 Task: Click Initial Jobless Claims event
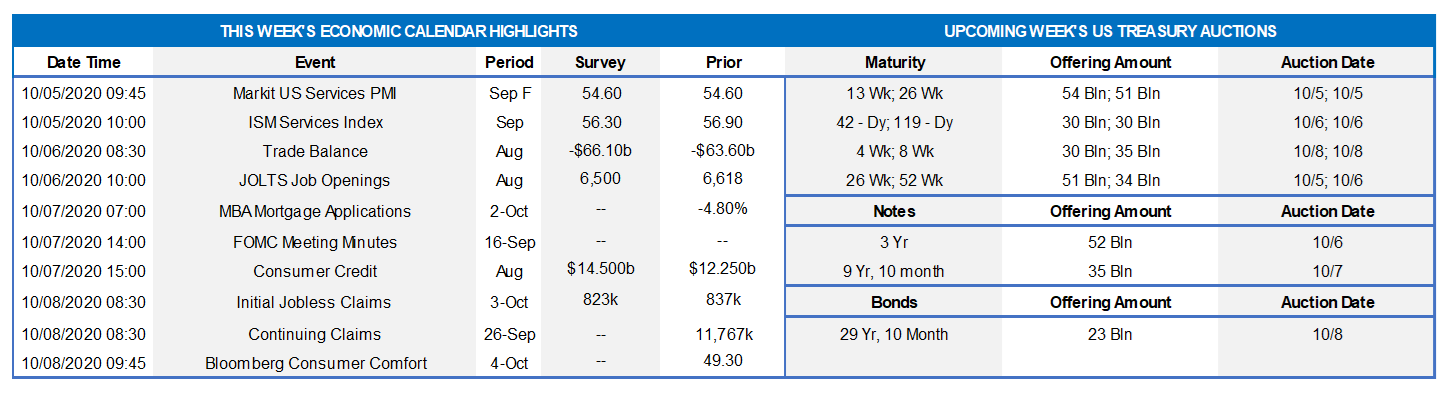pos(315,302)
